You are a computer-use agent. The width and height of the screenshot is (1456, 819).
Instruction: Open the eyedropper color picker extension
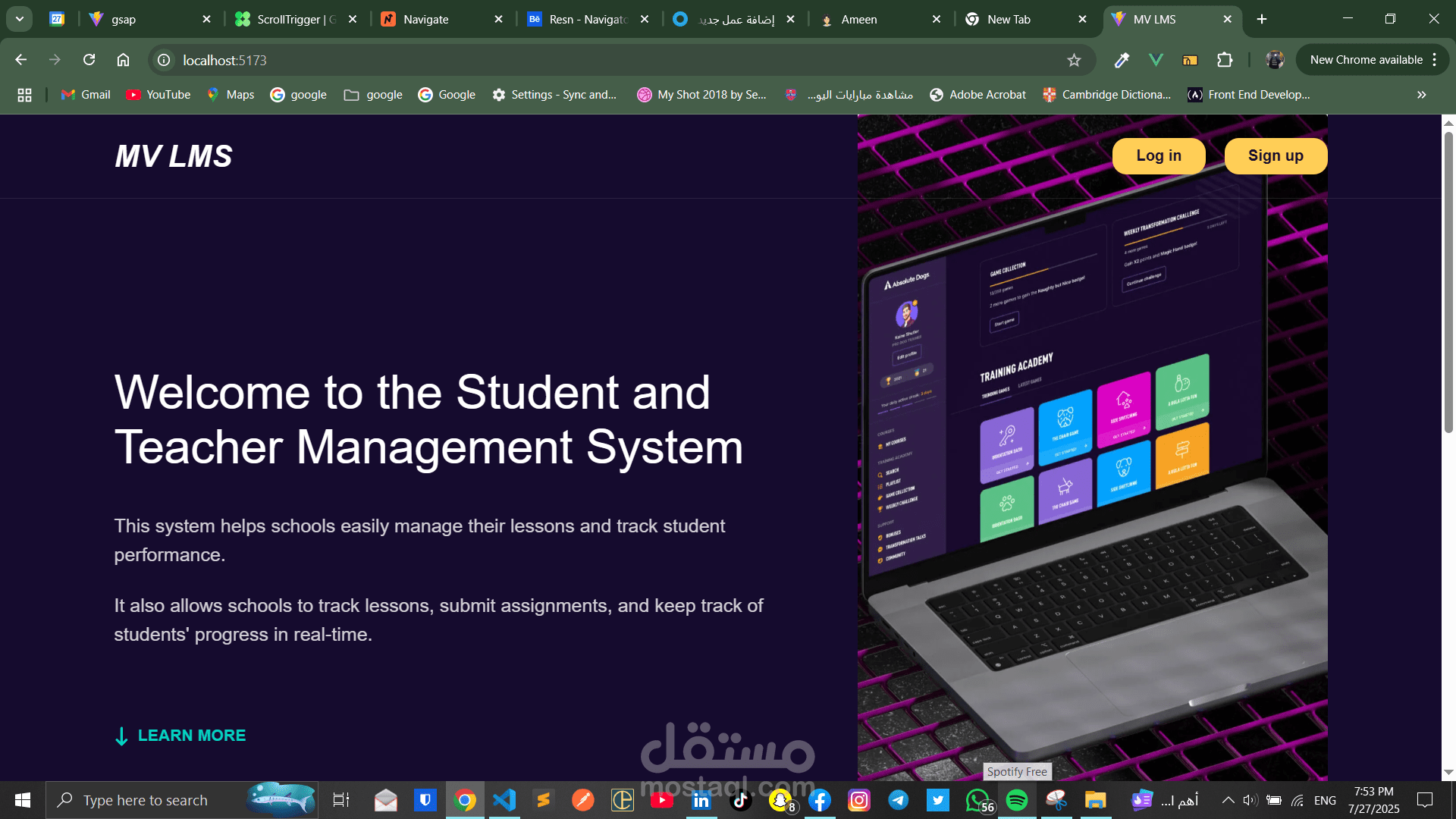click(x=1122, y=60)
